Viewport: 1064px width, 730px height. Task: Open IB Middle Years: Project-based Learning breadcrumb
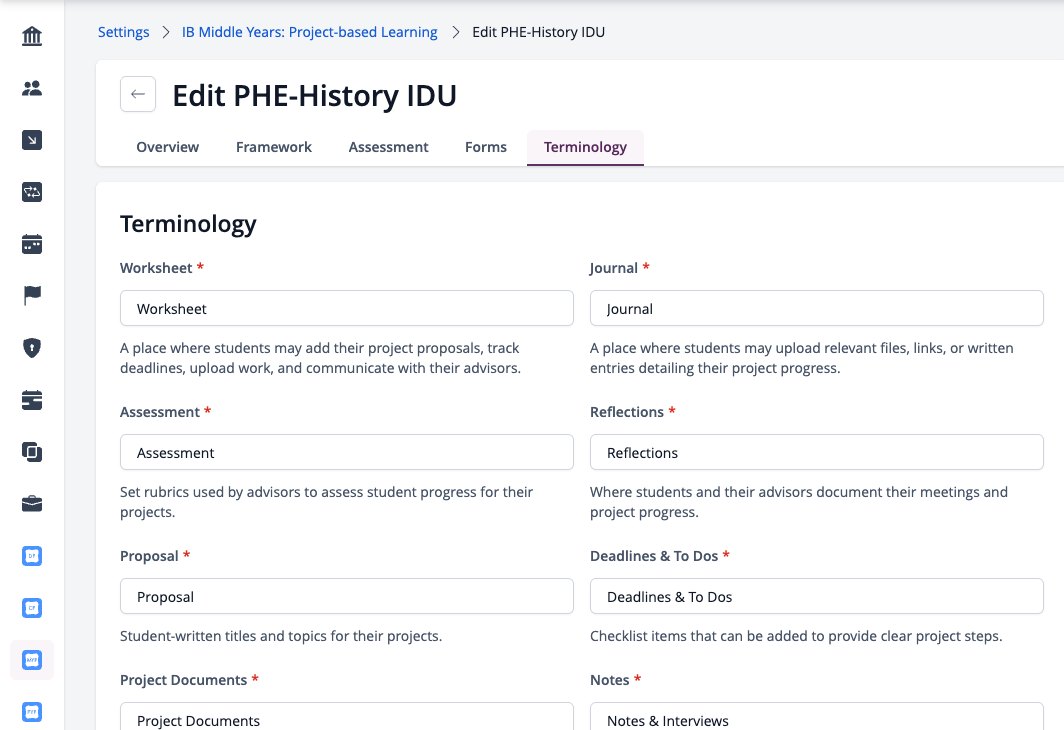(309, 32)
